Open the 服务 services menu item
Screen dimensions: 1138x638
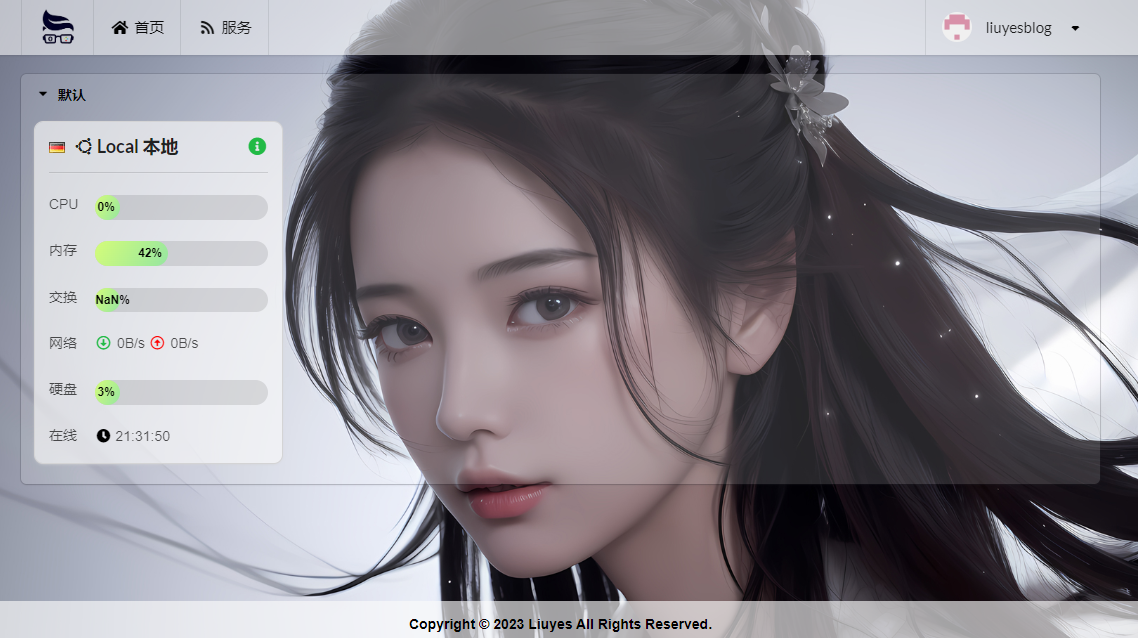click(225, 28)
